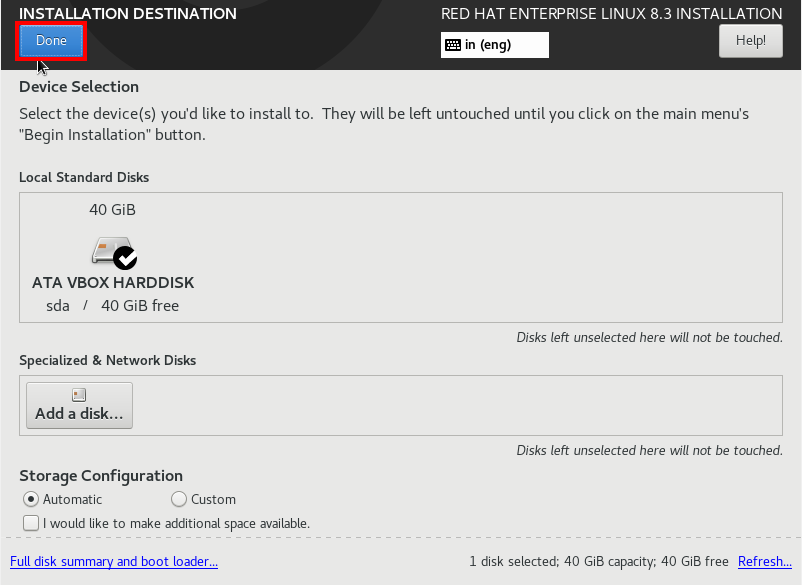
Task: Click the sda / 40 GiB free text
Action: coord(113,306)
